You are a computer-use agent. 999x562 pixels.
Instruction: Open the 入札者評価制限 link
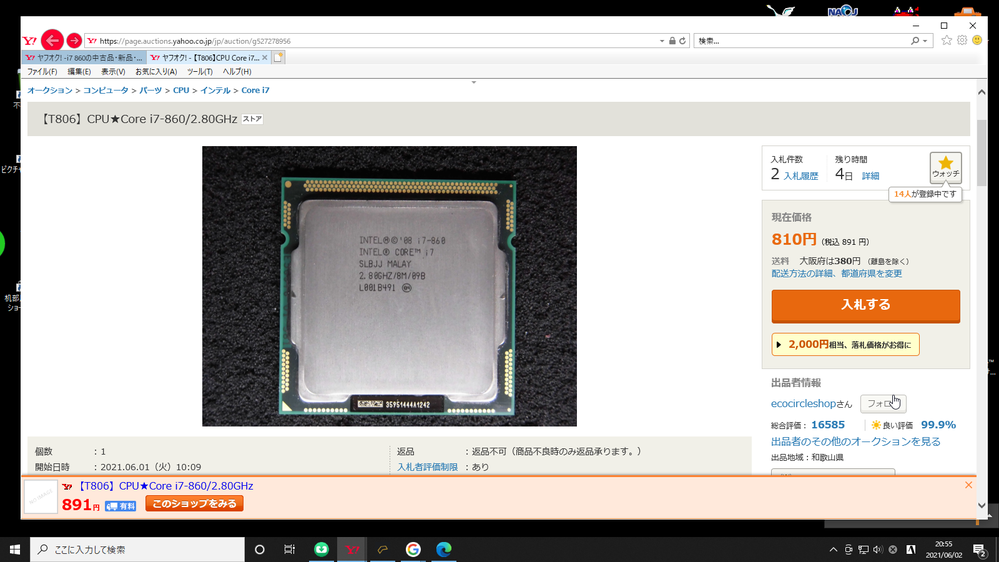click(x=428, y=467)
